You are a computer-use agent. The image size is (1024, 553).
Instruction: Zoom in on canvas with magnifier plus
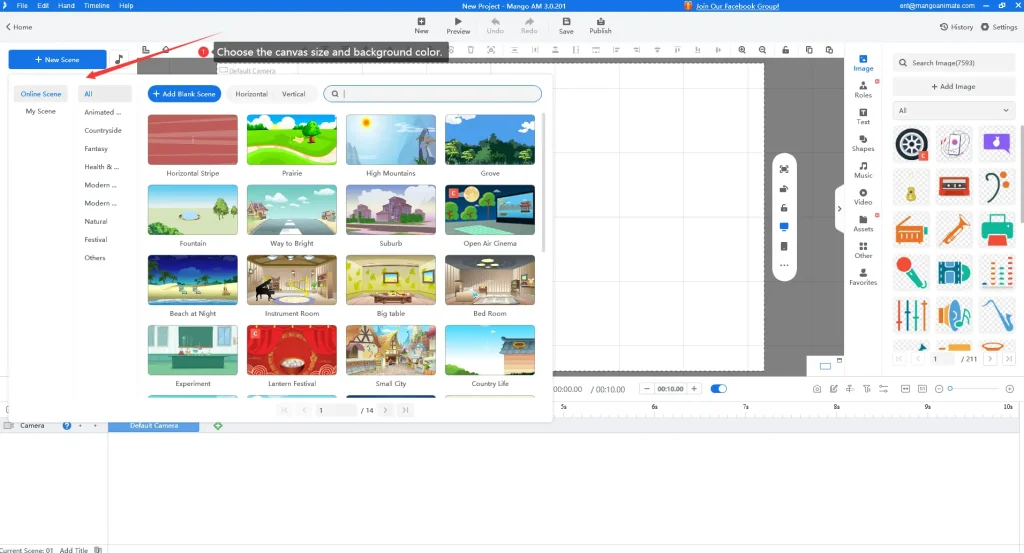[x=742, y=50]
